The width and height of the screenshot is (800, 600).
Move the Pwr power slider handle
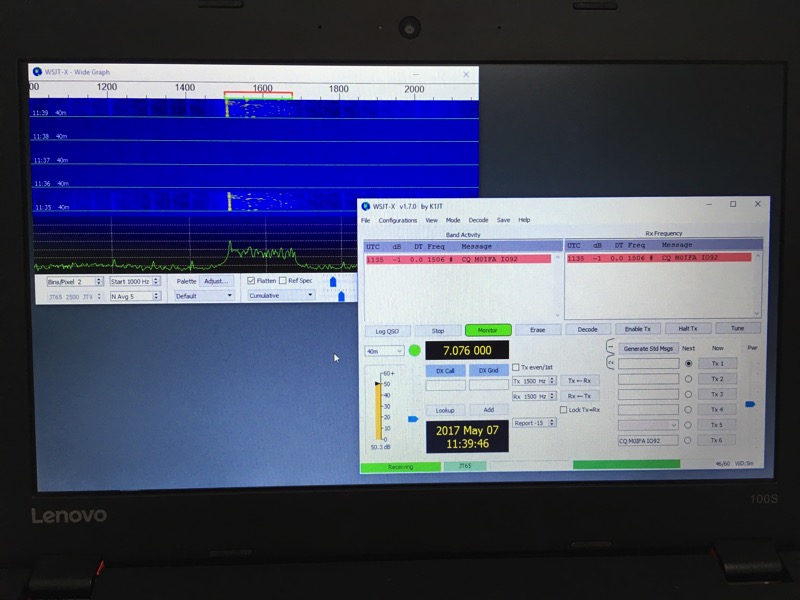[x=749, y=404]
